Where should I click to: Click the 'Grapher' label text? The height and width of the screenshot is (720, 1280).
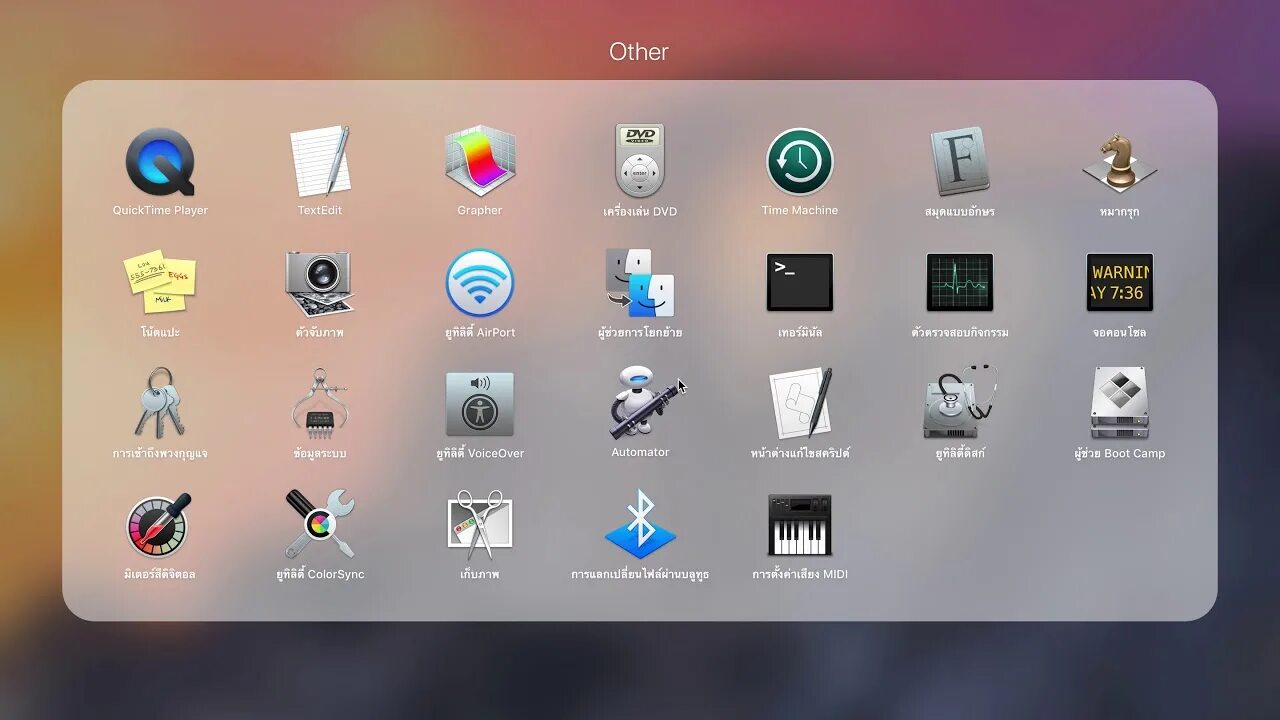pyautogui.click(x=480, y=210)
